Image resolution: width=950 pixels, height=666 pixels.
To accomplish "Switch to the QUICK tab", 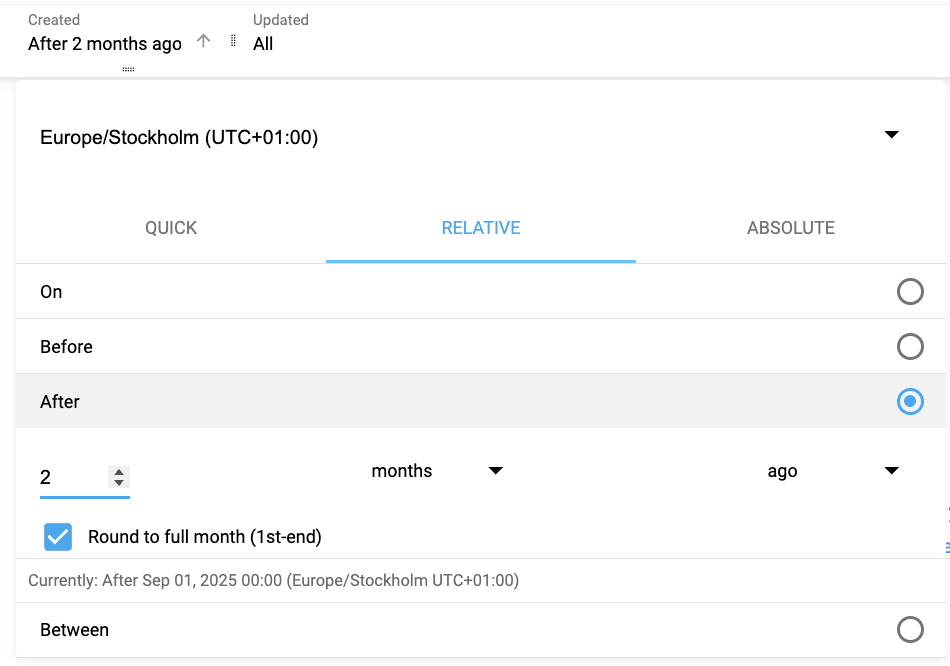I will pyautogui.click(x=170, y=228).
